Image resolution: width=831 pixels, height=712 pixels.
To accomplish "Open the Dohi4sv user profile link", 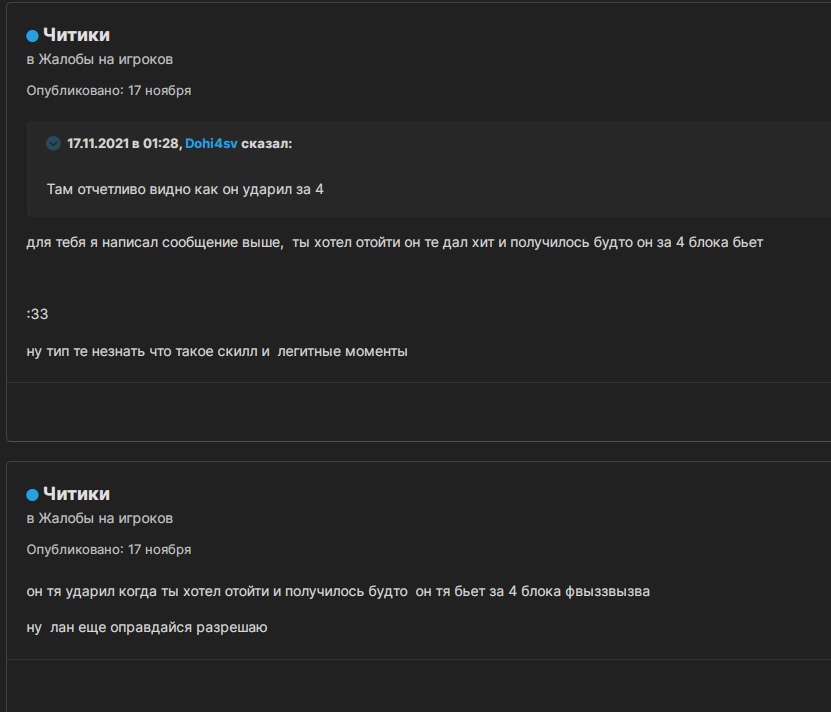I will click(211, 144).
